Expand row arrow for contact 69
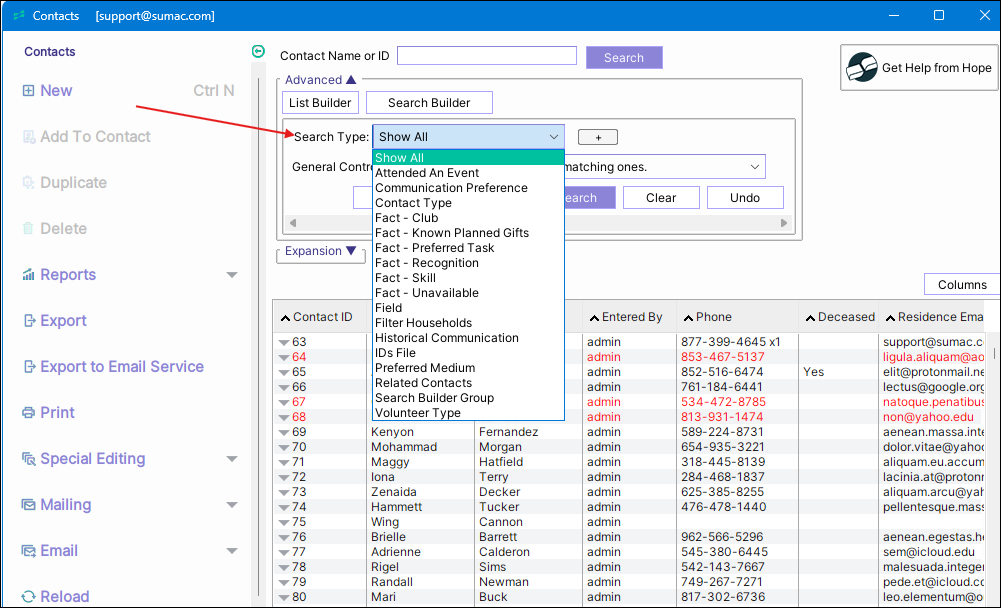 [284, 433]
